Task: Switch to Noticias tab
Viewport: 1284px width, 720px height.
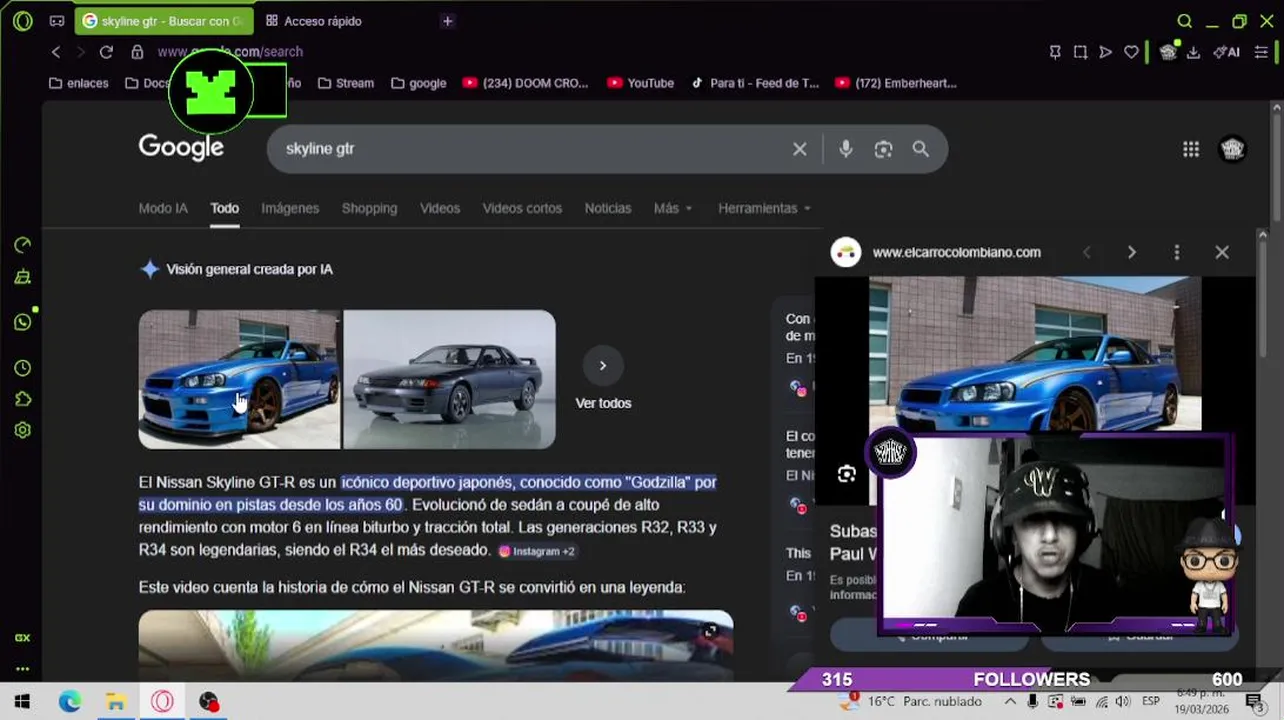Action: click(608, 208)
